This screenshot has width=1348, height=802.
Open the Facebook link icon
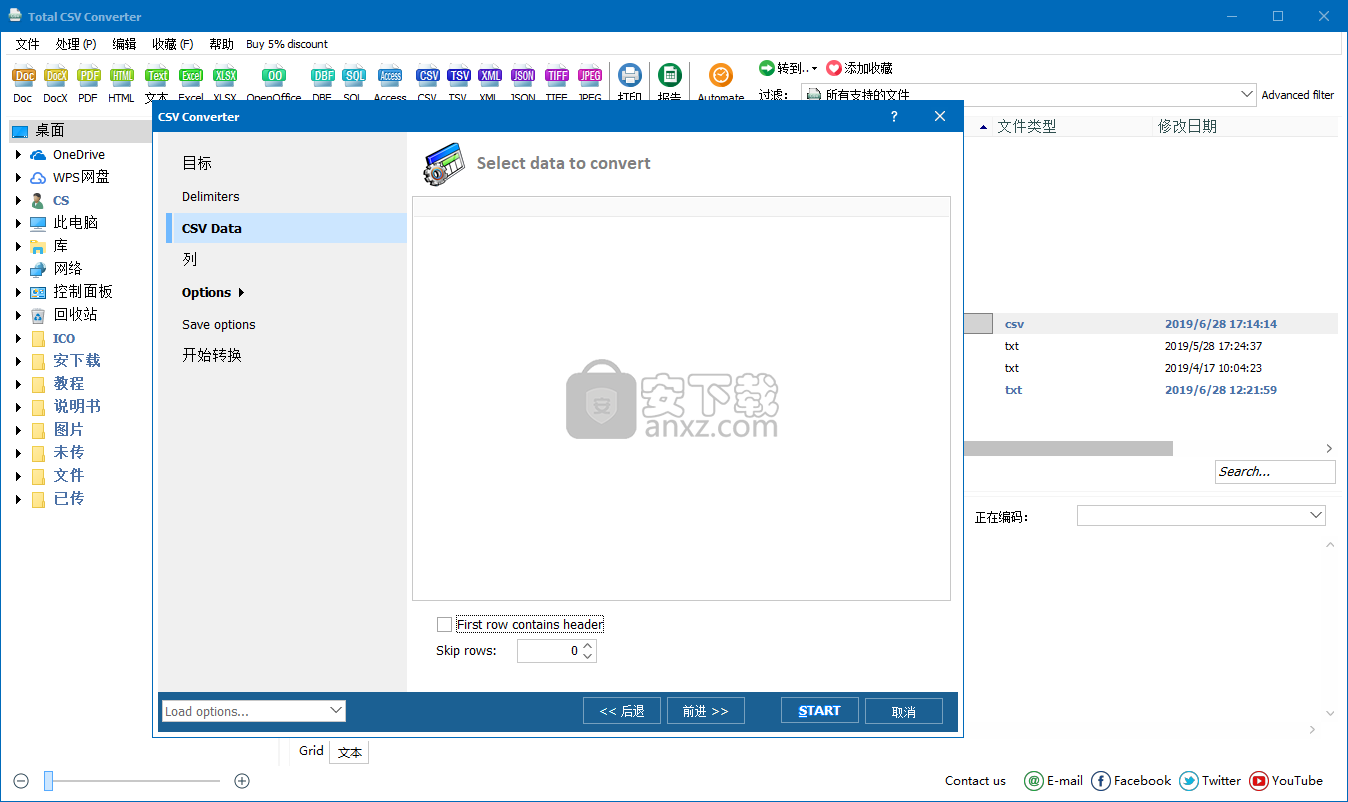click(x=1101, y=781)
